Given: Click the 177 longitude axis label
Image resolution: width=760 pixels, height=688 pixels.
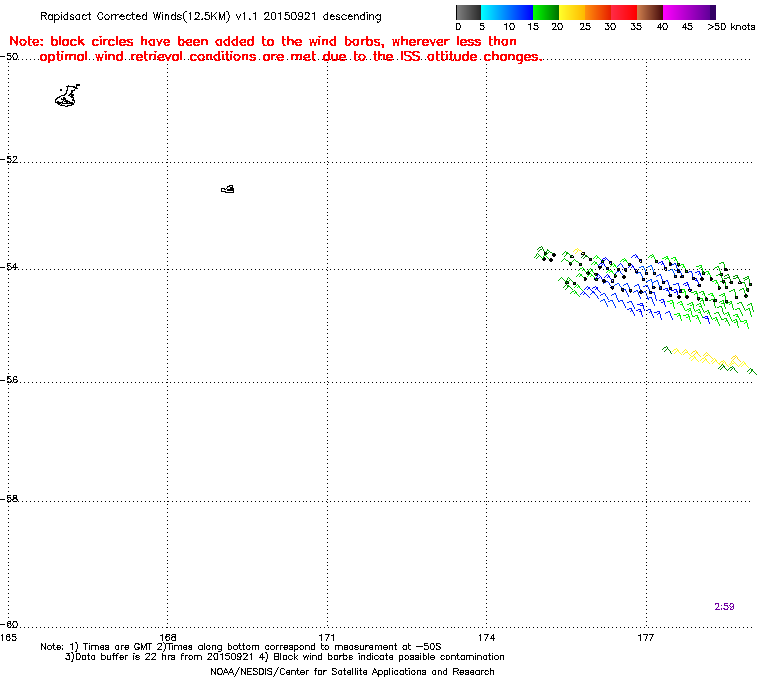Looking at the screenshot, I should pyautogui.click(x=646, y=637).
